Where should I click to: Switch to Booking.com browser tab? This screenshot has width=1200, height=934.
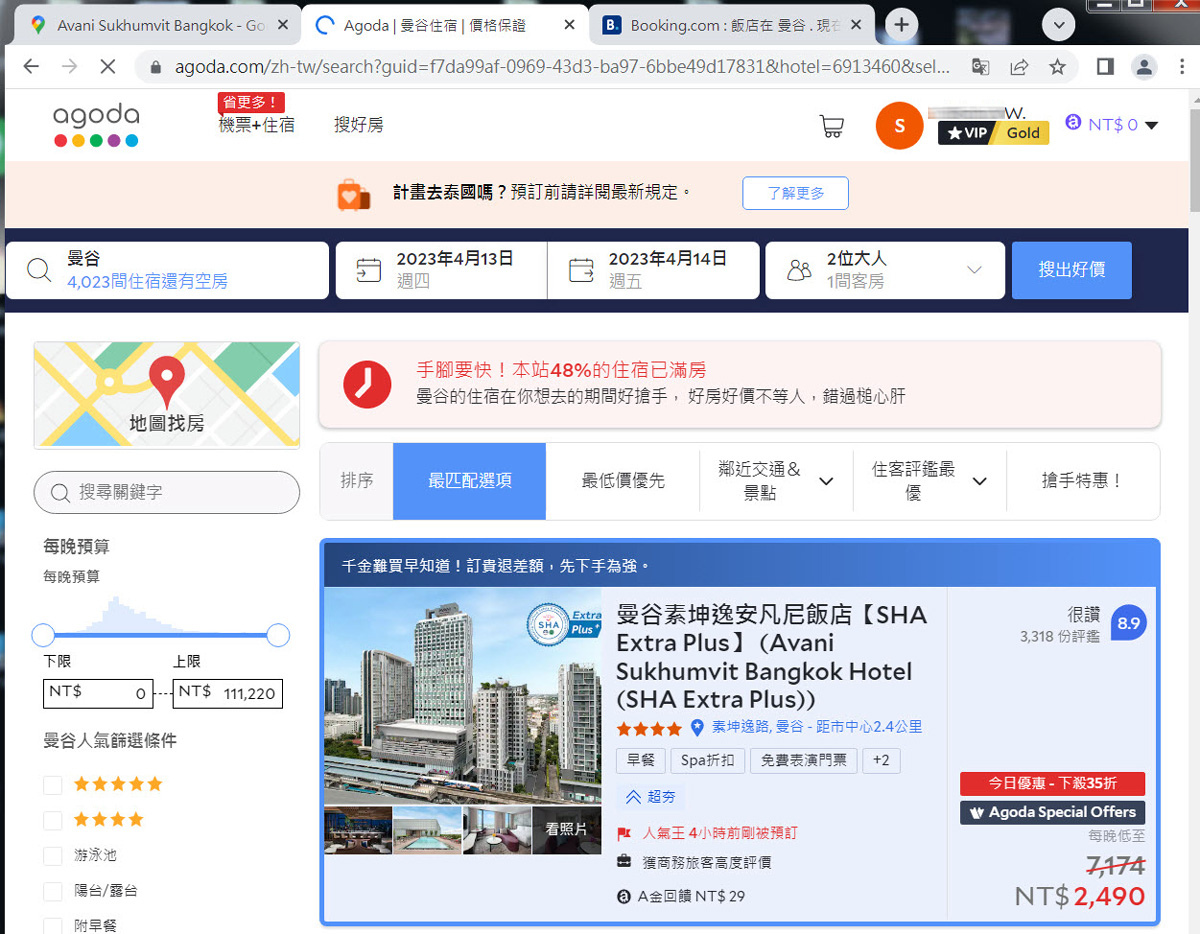tap(733, 25)
